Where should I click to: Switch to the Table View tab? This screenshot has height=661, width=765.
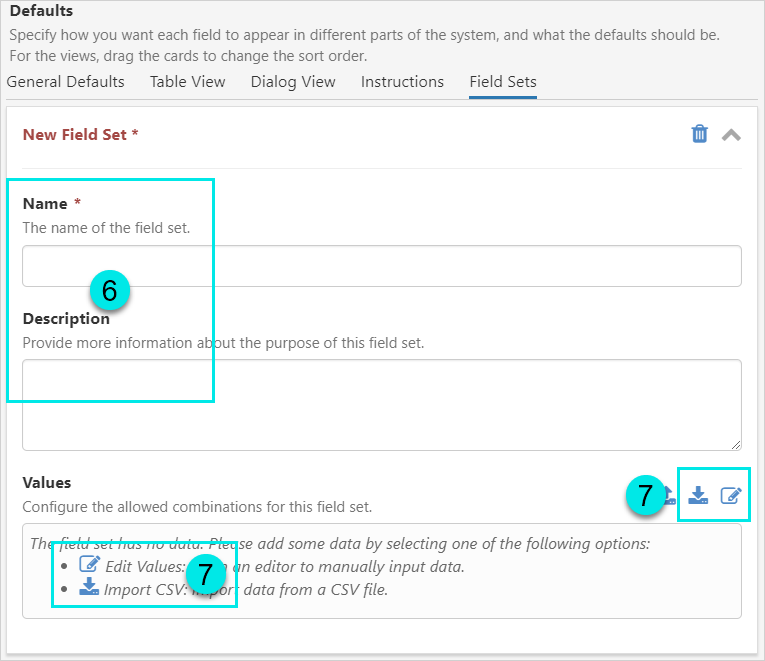[x=188, y=82]
